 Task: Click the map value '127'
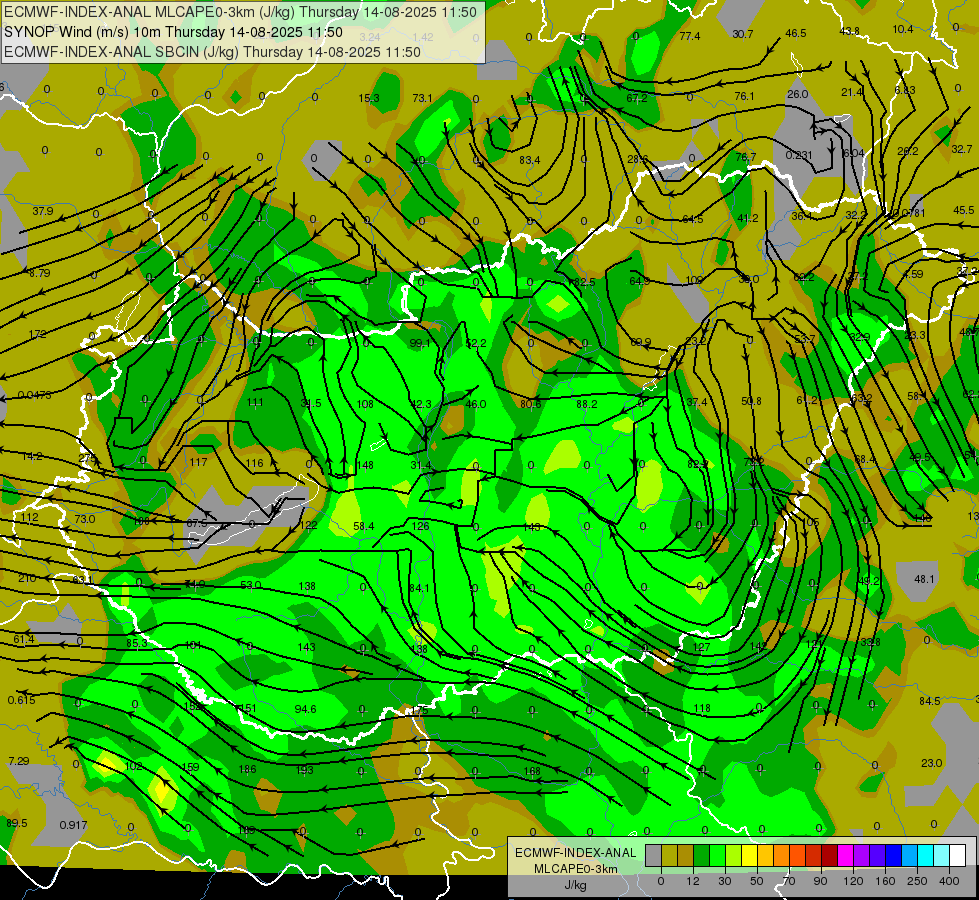[x=701, y=648]
